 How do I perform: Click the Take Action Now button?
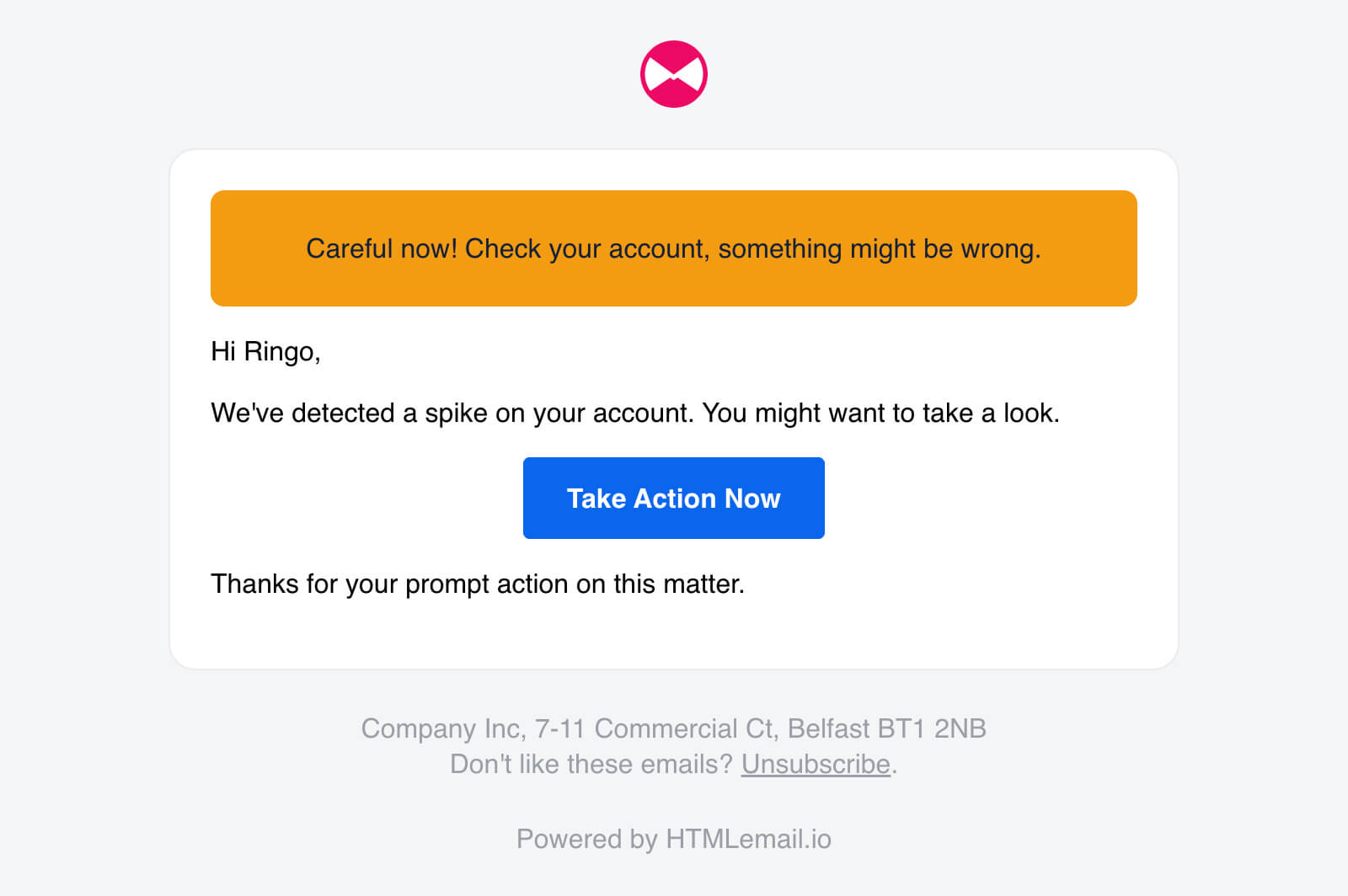[674, 498]
